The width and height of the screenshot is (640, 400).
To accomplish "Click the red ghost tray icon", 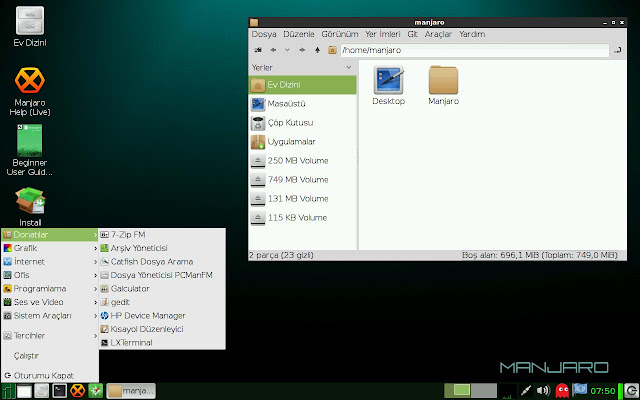I will (562, 391).
